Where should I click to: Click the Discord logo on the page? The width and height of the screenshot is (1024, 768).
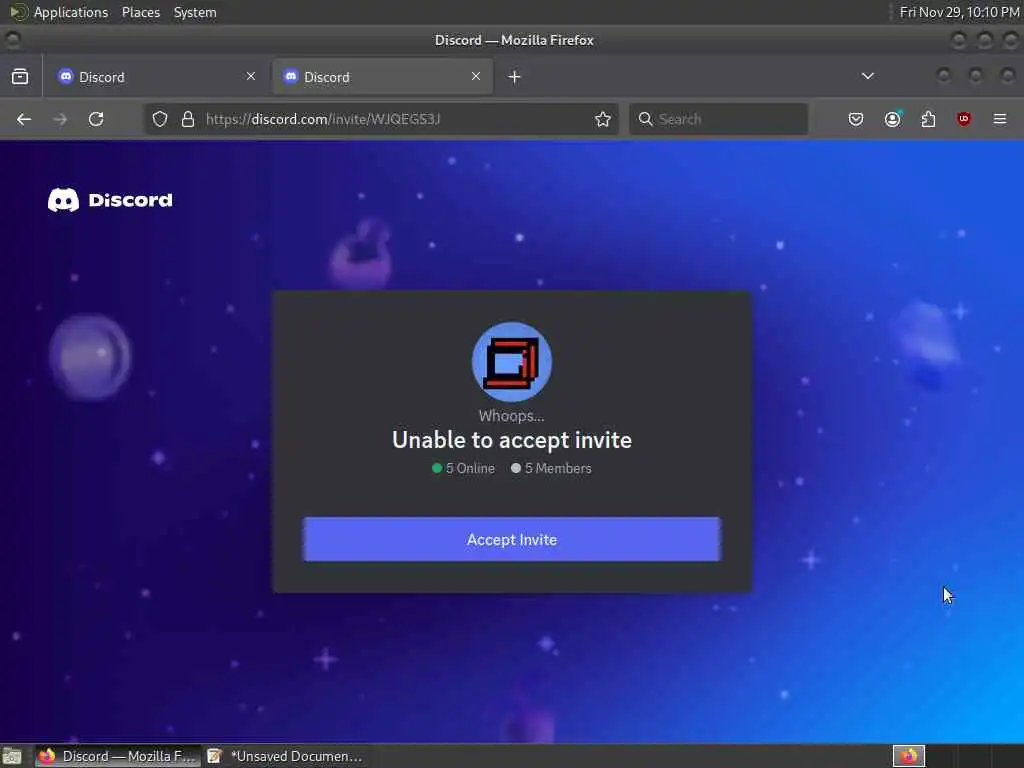pyautogui.click(x=110, y=200)
